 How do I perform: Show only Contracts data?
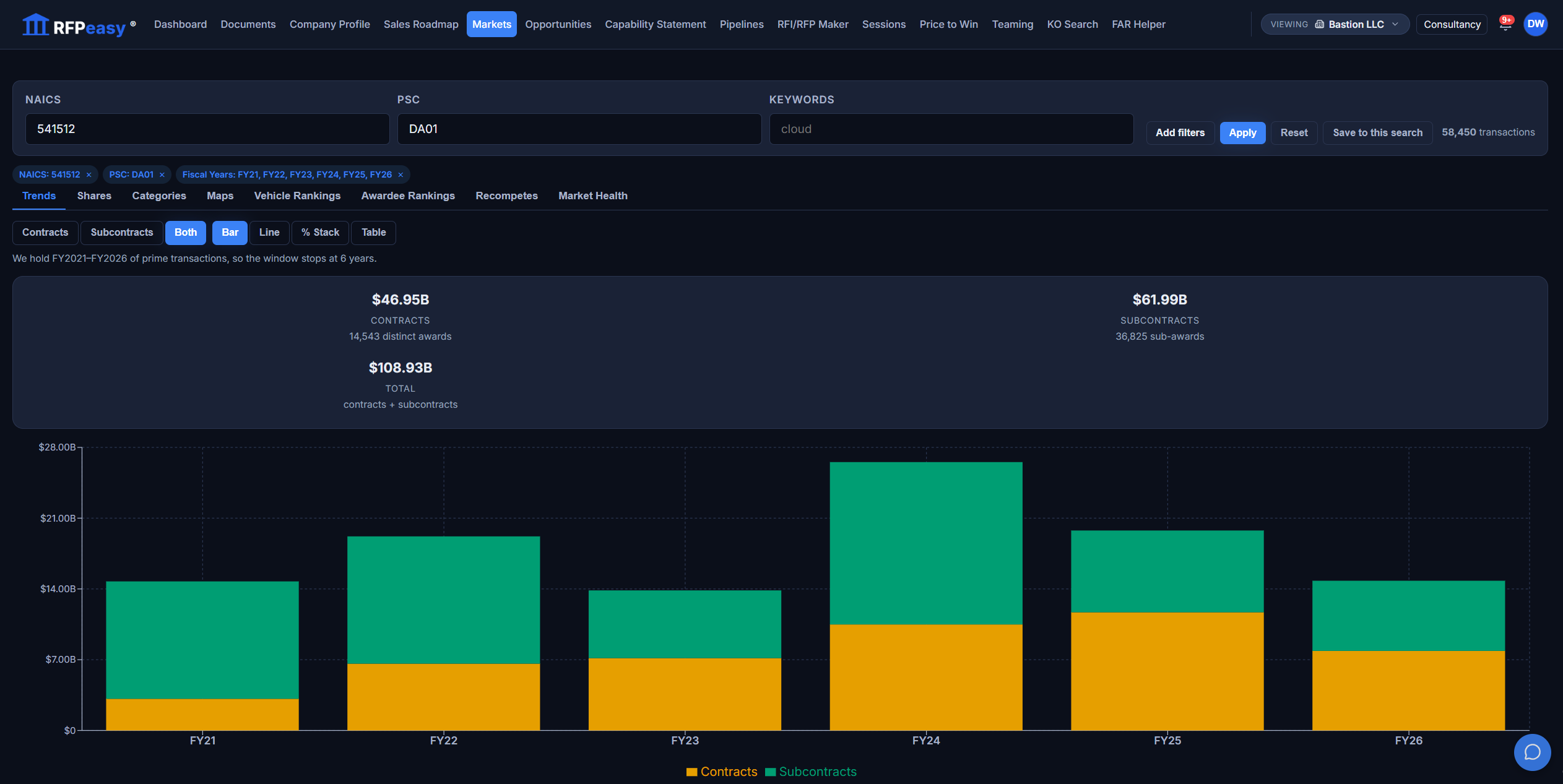[x=45, y=232]
